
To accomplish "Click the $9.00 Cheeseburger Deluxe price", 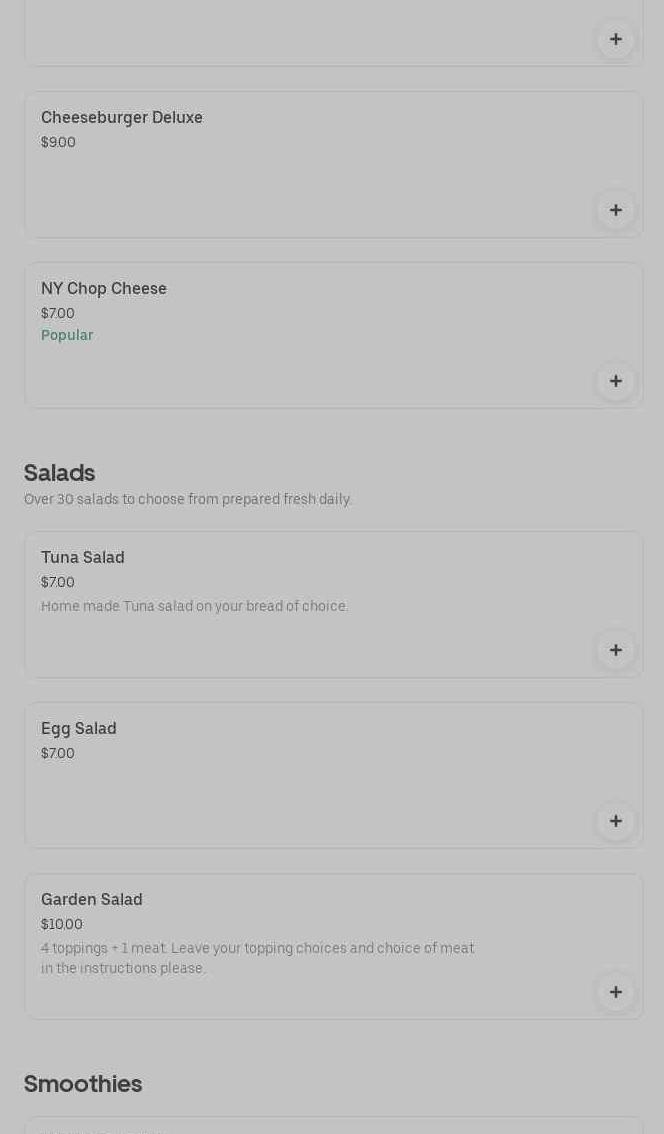I will pyautogui.click(x=58, y=143).
